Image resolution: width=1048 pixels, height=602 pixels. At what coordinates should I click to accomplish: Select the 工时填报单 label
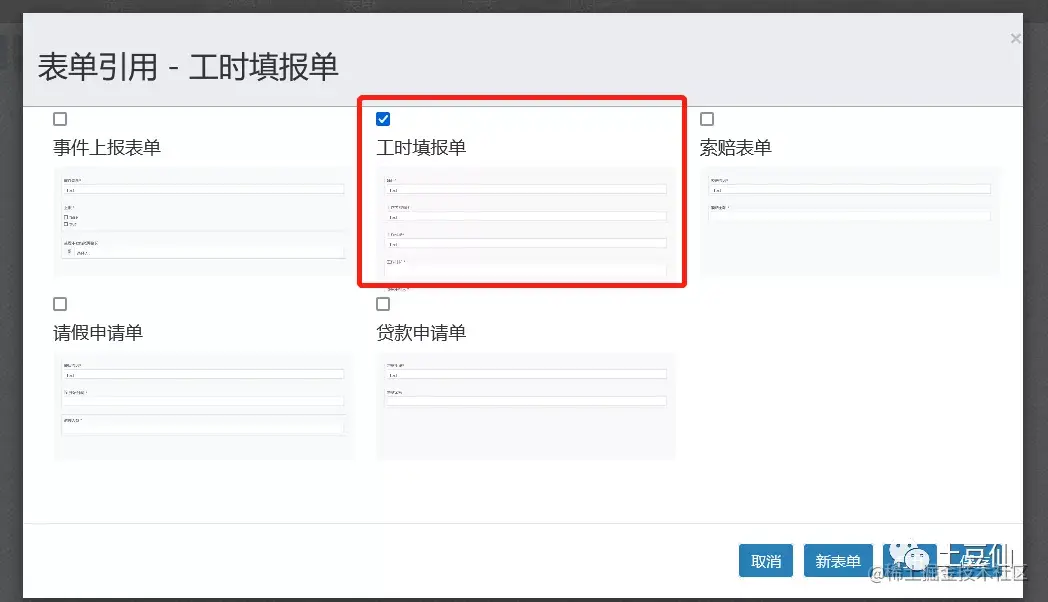click(x=423, y=147)
